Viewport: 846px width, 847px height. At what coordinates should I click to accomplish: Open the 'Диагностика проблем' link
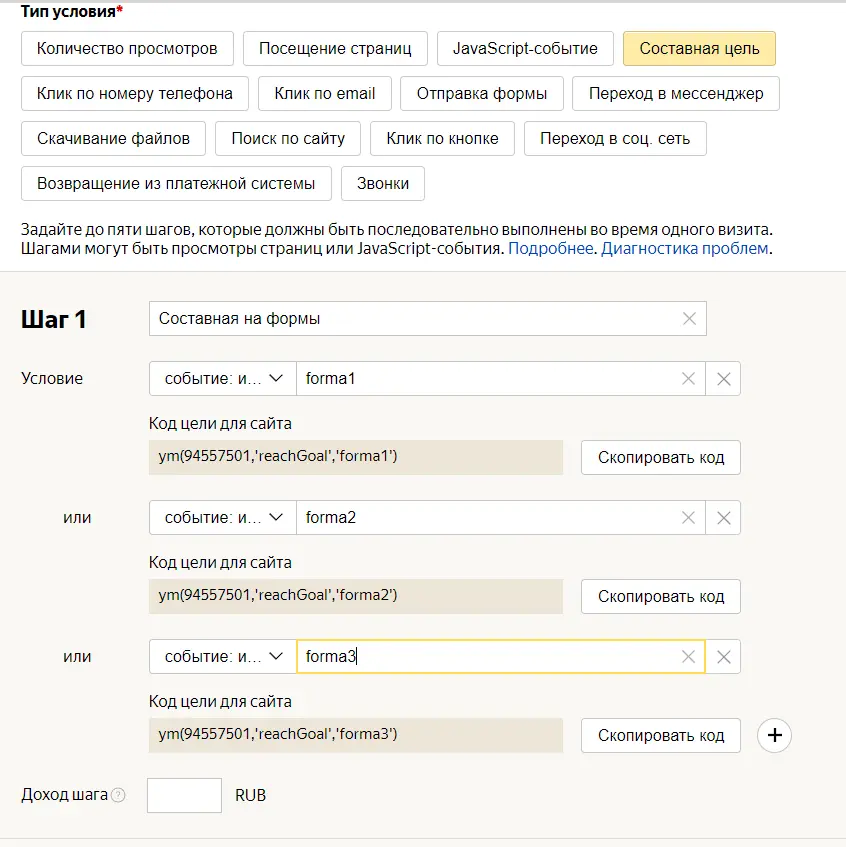pos(684,248)
